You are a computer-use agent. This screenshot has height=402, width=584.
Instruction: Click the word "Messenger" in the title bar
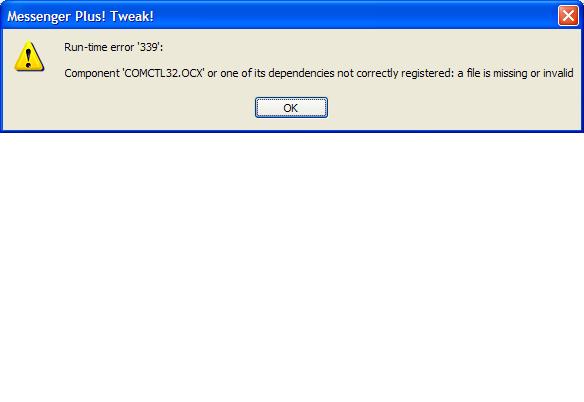point(39,17)
